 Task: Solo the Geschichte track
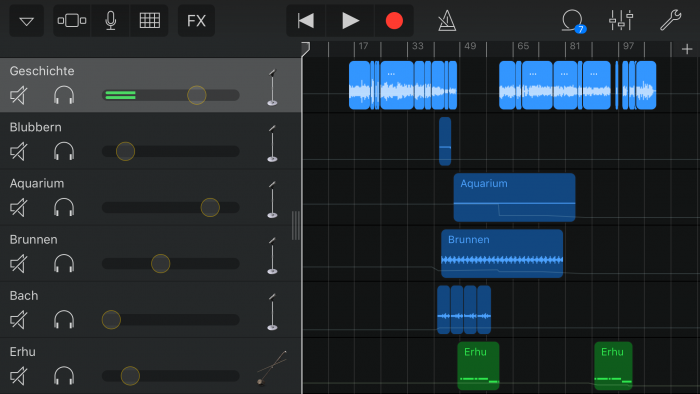pyautogui.click(x=64, y=95)
